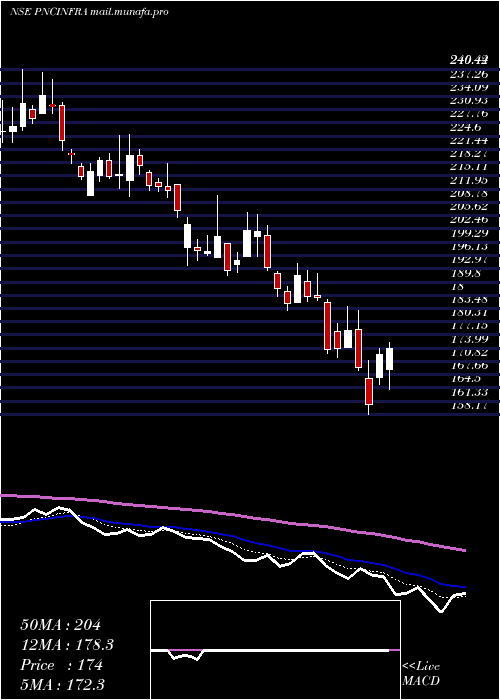Click the 230.93 price axis label

469,100
